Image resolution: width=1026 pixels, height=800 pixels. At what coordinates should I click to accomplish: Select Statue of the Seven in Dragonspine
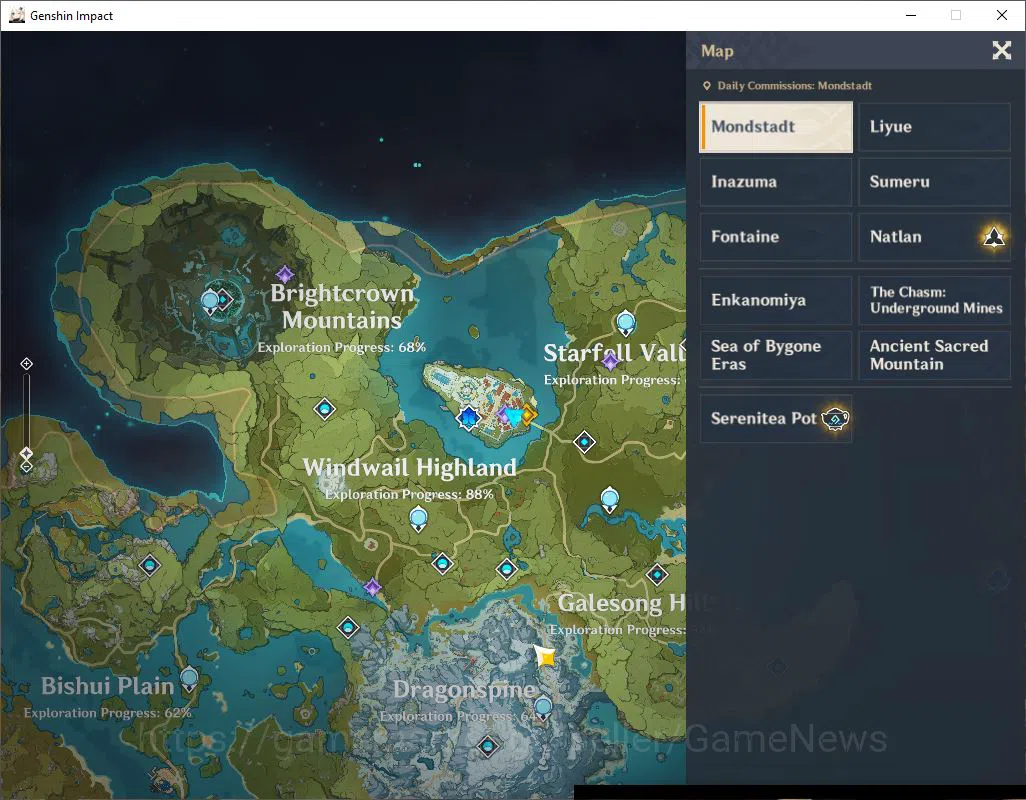point(542,708)
